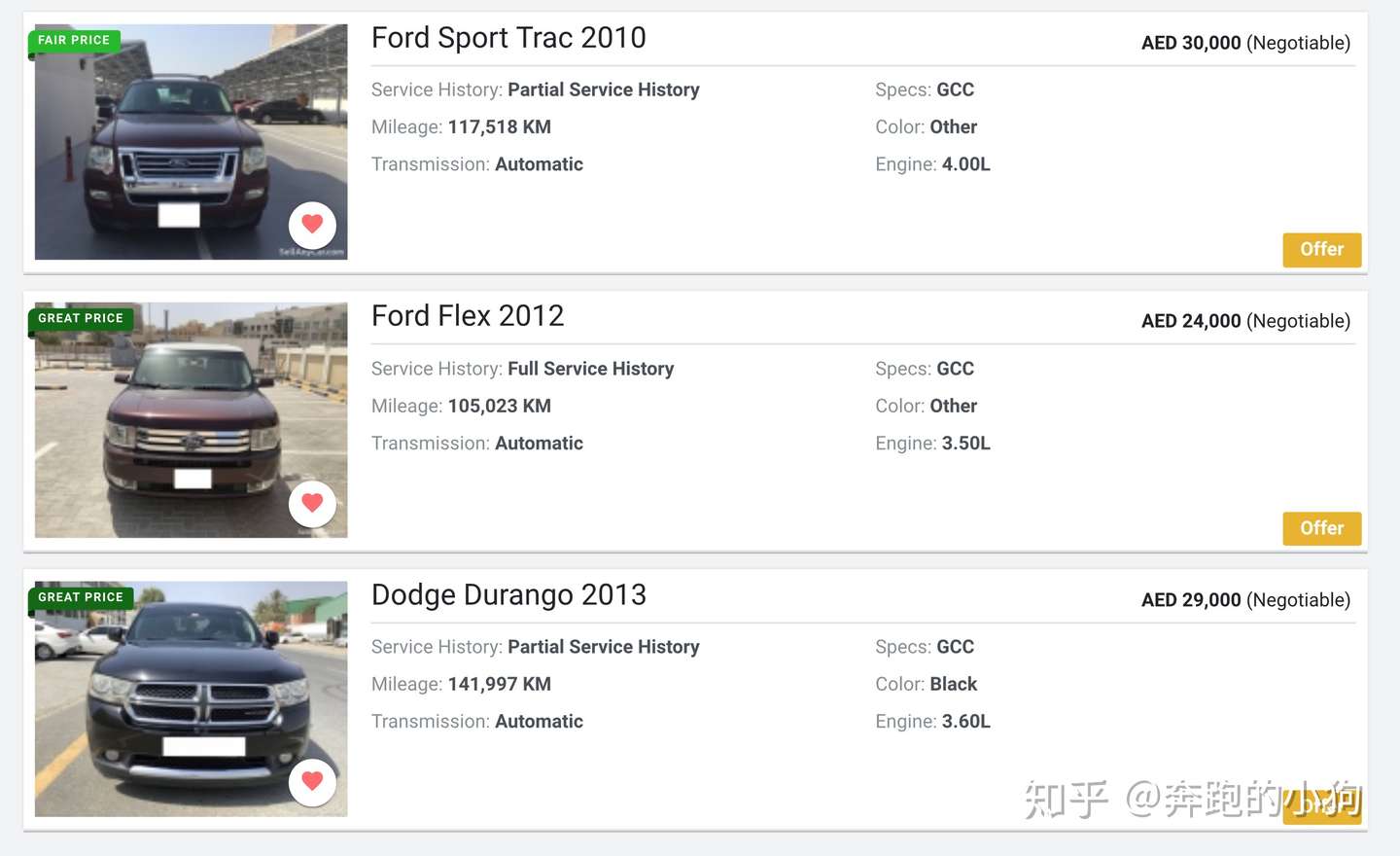Screen dimensions: 1400x856
Task: Click Transmission: Automatic on Dodge Durango
Action: pyautogui.click(x=477, y=722)
